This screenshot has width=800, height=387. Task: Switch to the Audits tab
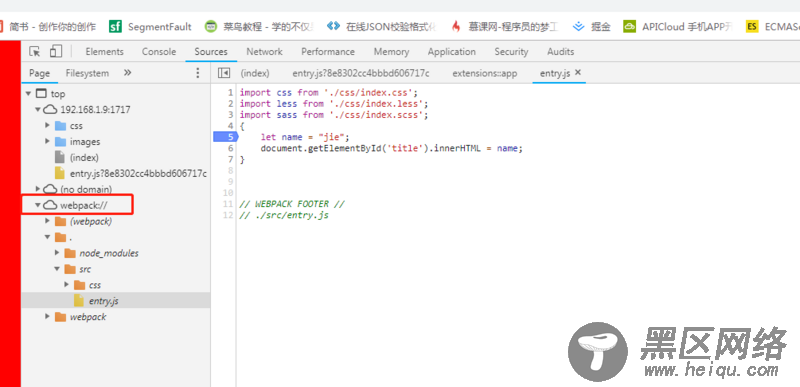click(x=561, y=51)
